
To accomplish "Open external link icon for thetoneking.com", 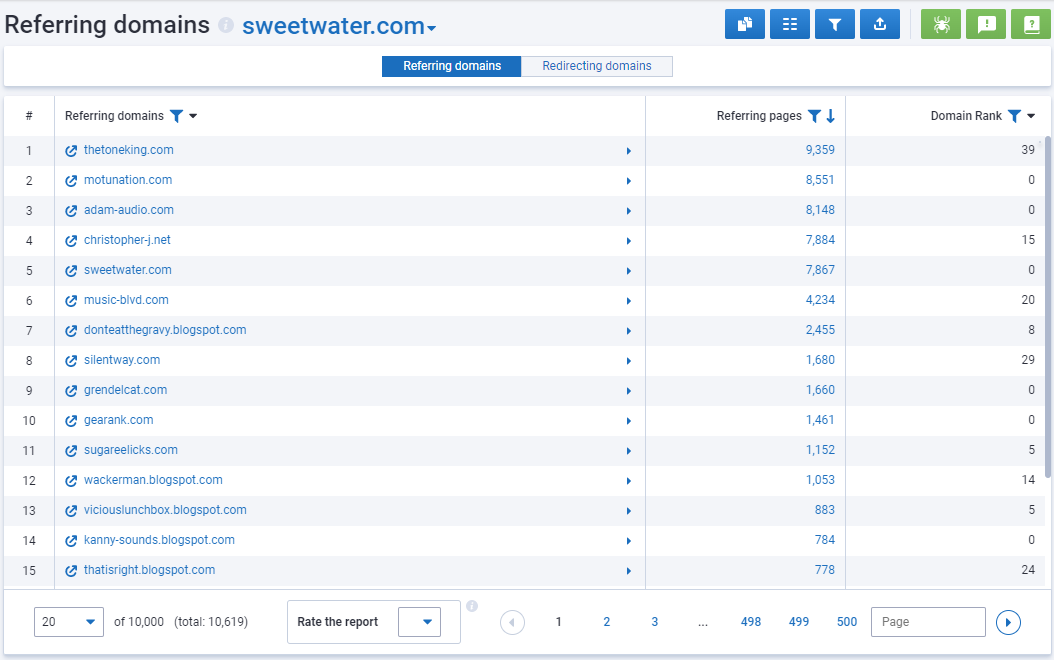I will [x=71, y=151].
